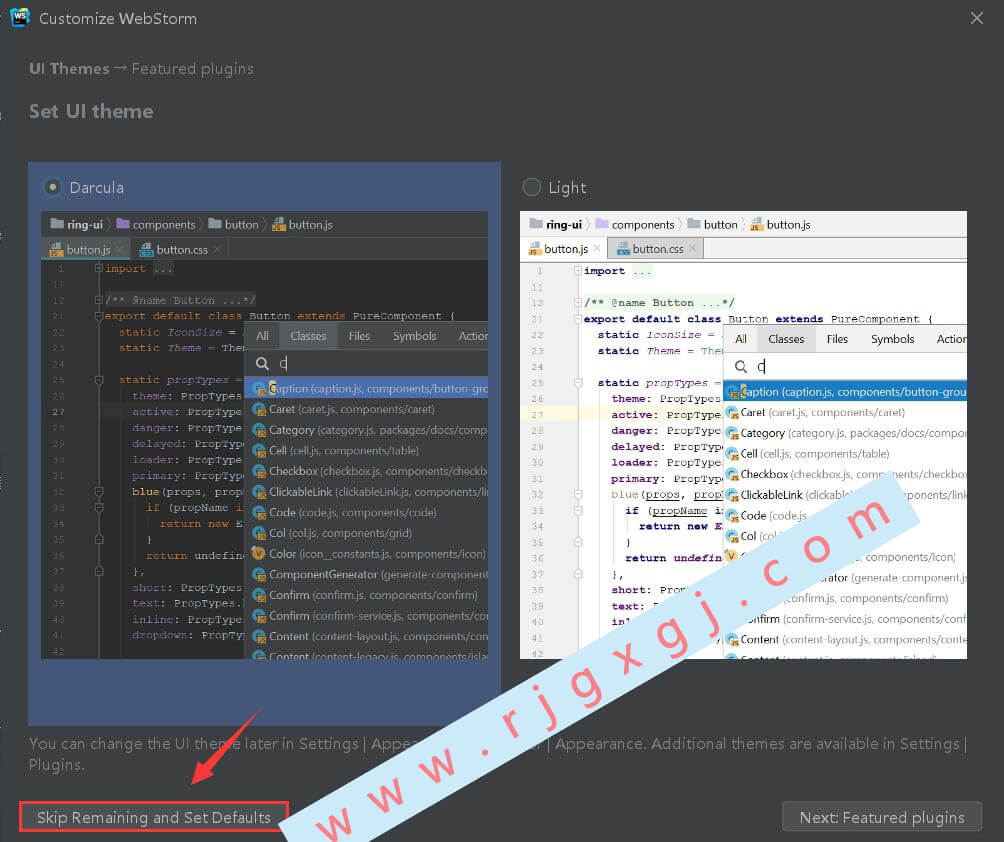Click the WebStorm logo icon
This screenshot has height=842, width=1004.
click(20, 17)
